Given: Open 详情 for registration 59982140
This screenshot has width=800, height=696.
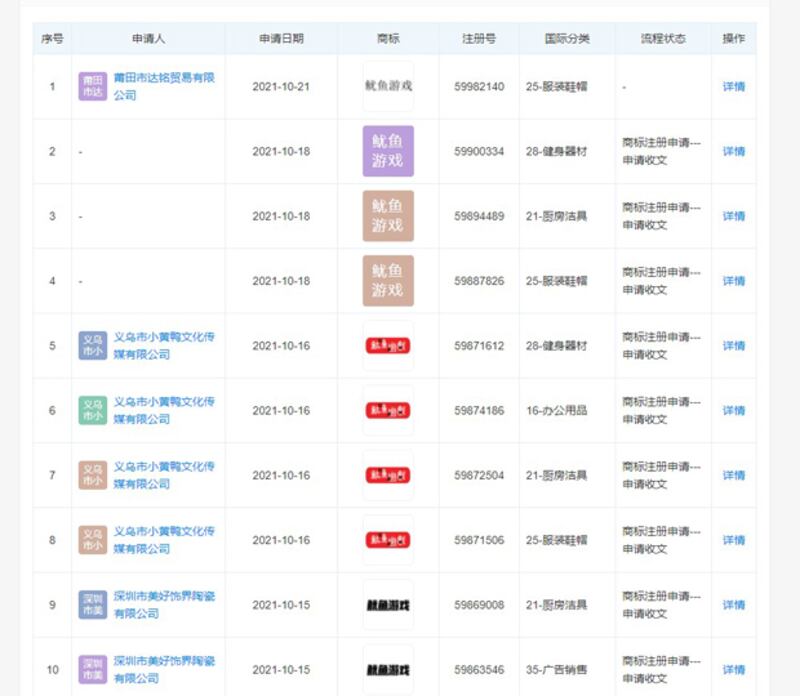Looking at the screenshot, I should coord(734,87).
